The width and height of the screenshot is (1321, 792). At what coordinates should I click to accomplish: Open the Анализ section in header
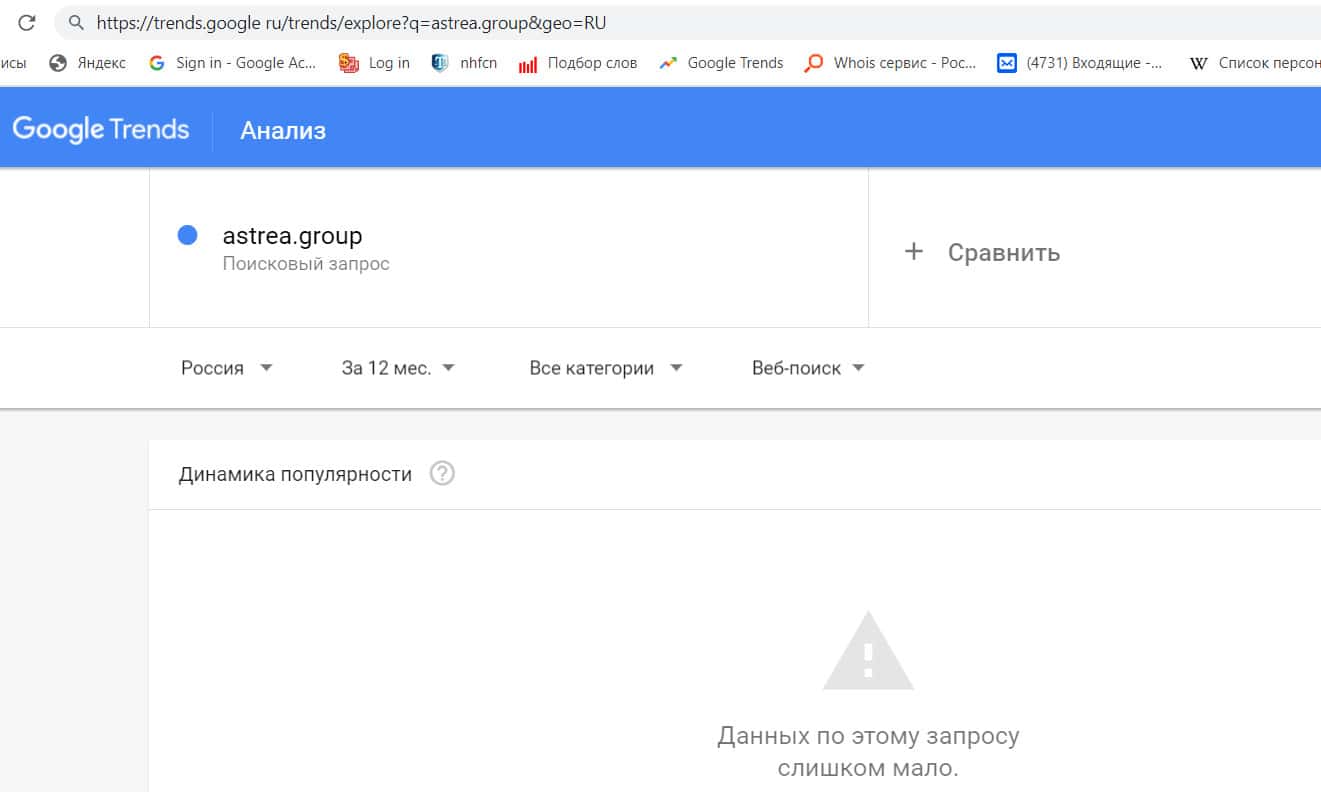[283, 130]
